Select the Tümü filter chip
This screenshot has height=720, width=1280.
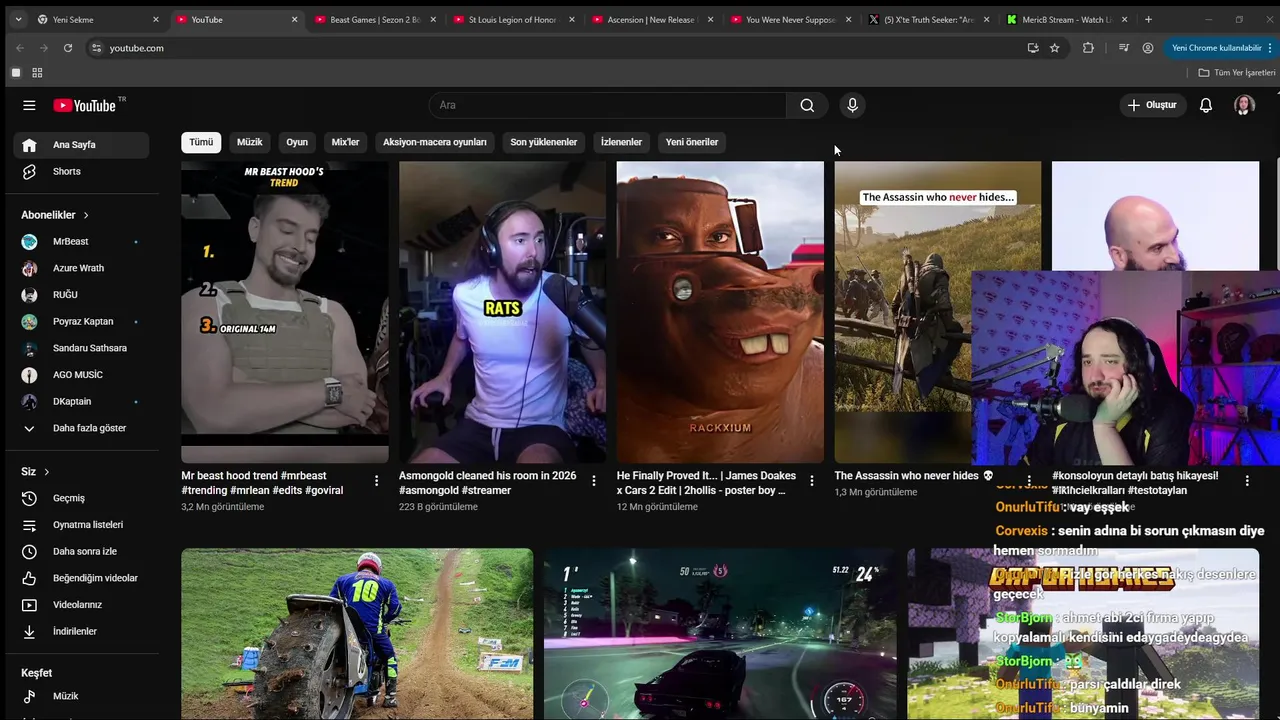pos(201,142)
